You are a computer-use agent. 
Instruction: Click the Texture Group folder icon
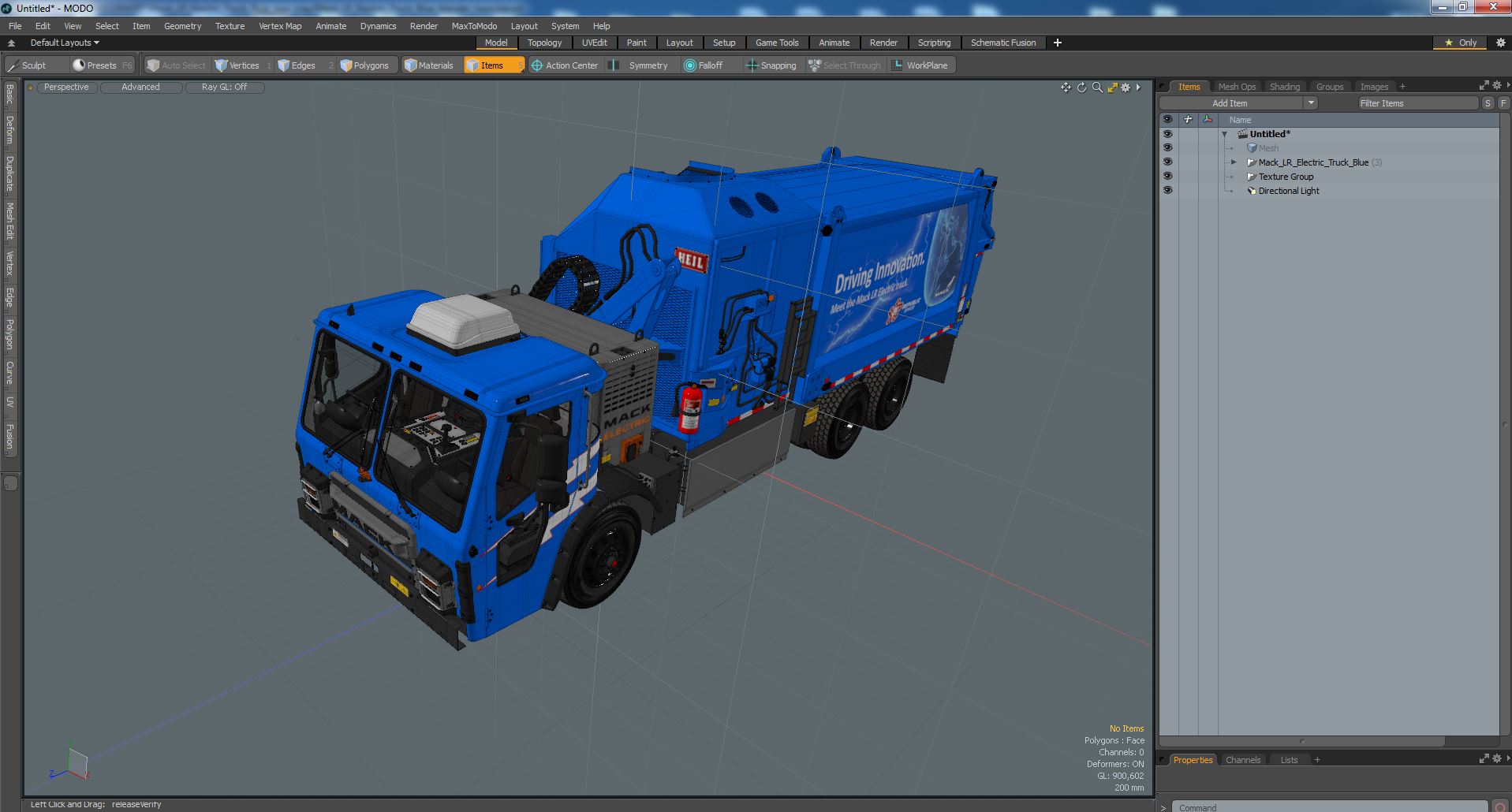(x=1252, y=177)
